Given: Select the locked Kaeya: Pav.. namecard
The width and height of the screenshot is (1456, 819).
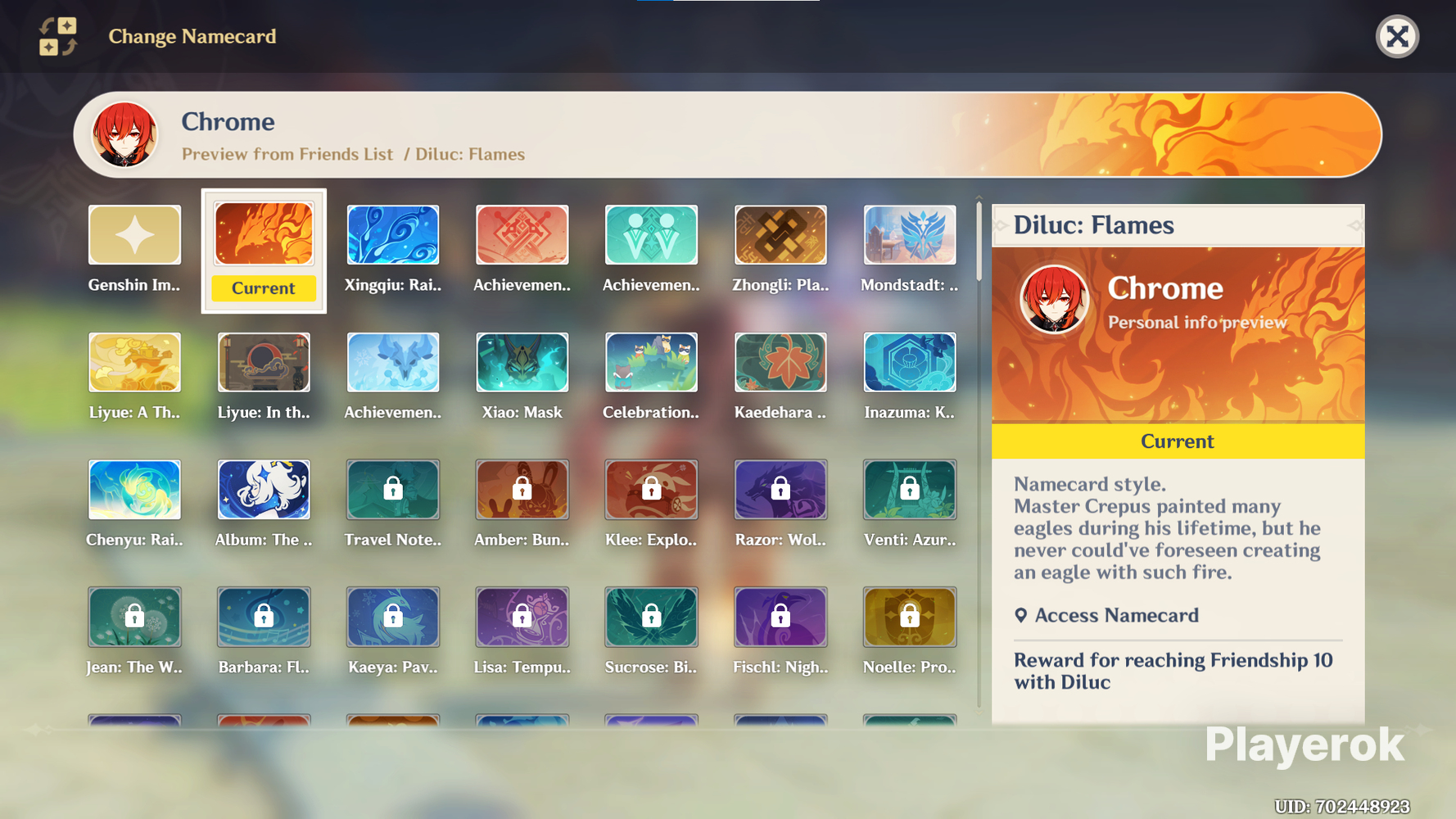Looking at the screenshot, I should tap(393, 617).
